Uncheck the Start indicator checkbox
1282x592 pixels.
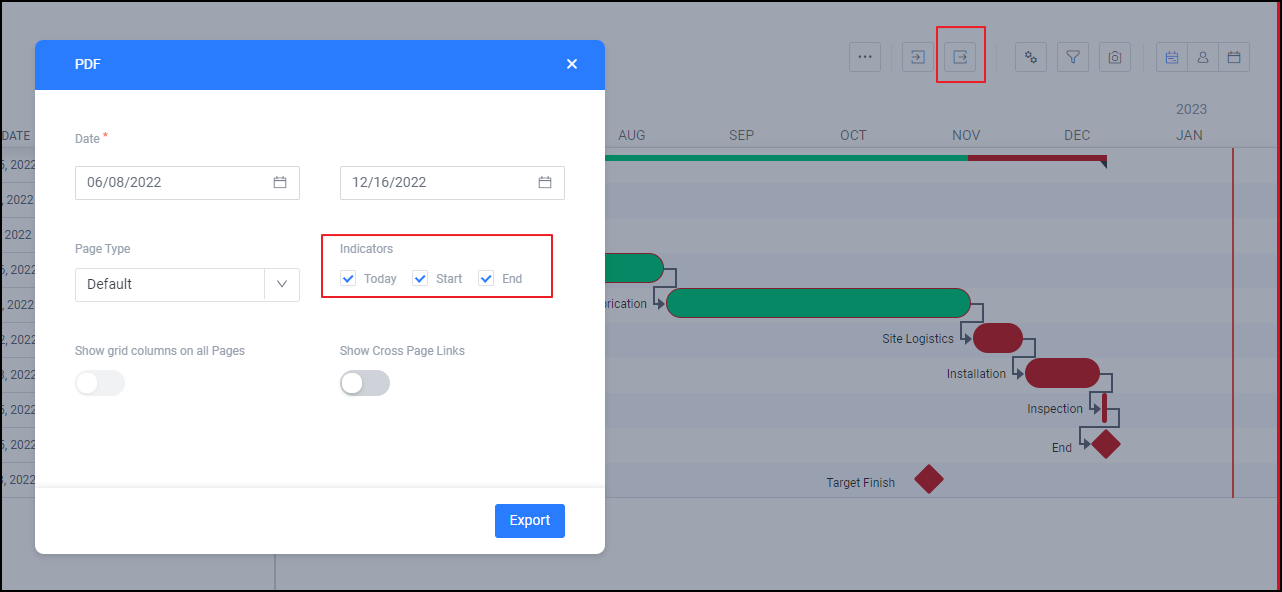[x=420, y=278]
